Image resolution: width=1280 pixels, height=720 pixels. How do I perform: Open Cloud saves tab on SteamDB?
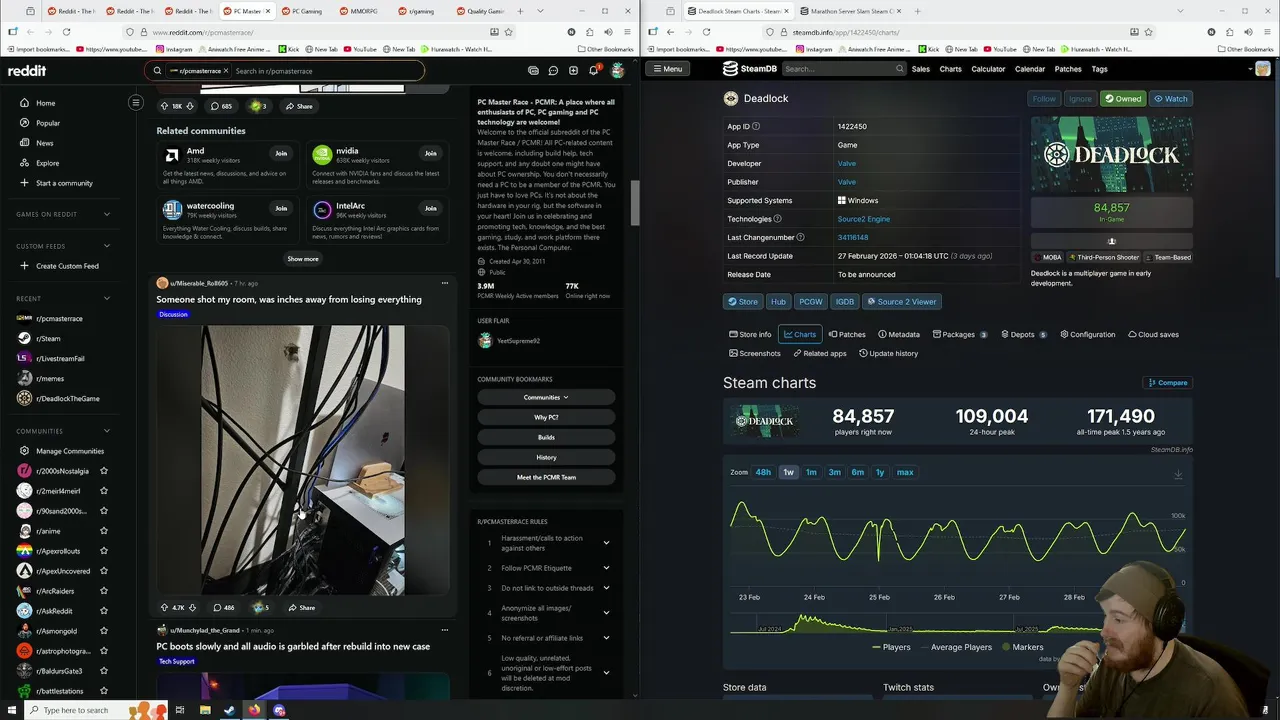(1153, 334)
